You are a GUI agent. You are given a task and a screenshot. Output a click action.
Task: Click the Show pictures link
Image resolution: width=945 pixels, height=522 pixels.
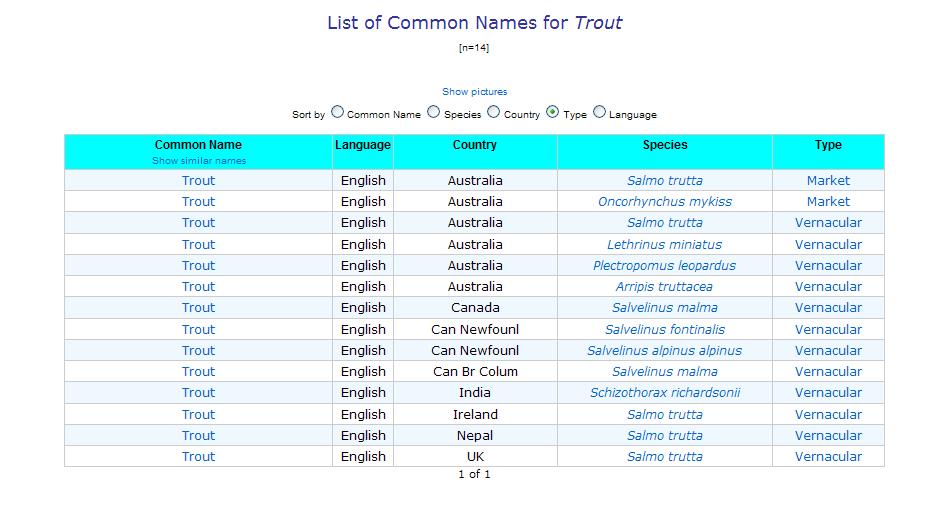[474, 92]
